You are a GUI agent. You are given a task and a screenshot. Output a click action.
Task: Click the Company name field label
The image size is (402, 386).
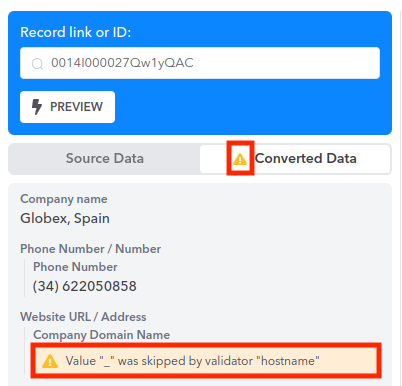click(x=64, y=199)
